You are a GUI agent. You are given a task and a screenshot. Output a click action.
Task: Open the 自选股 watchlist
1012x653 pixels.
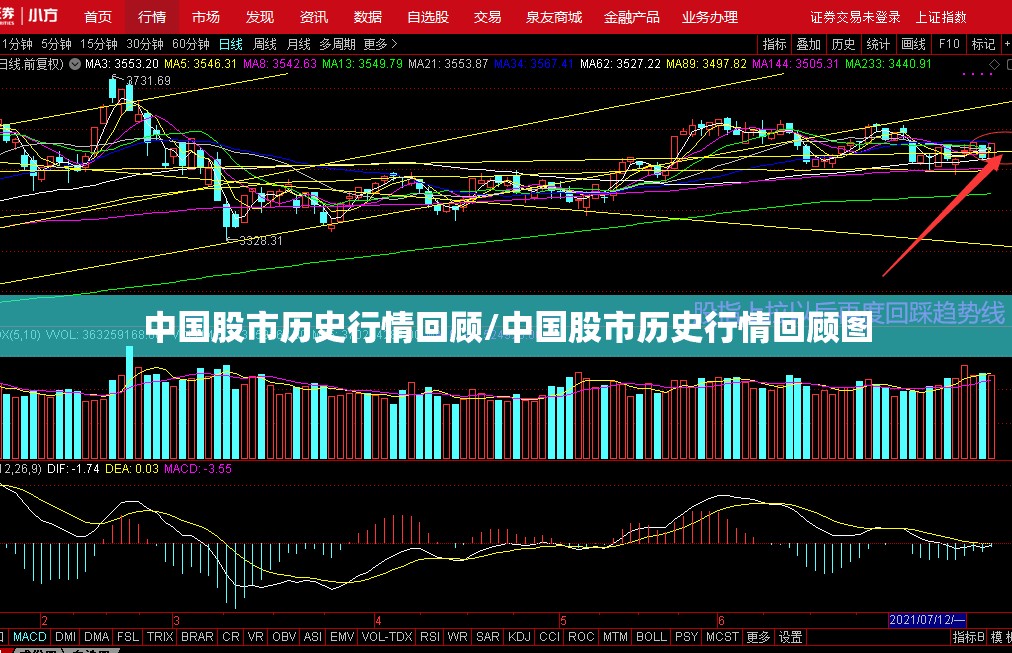429,17
